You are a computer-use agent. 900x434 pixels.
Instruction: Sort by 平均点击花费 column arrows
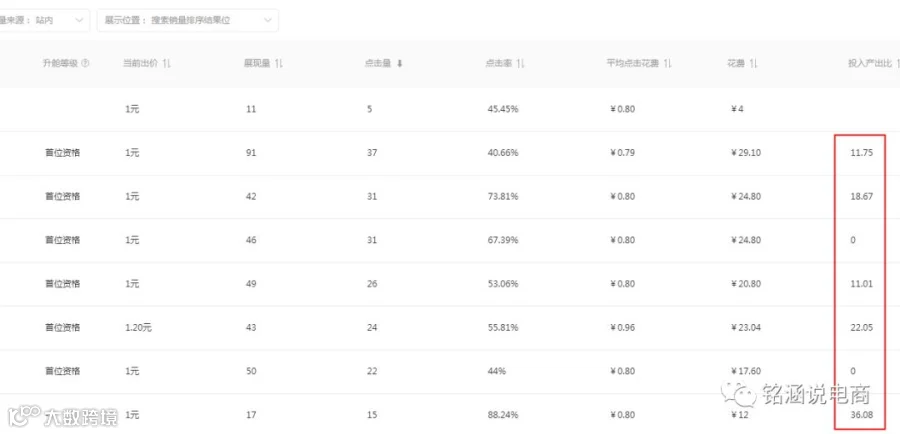point(668,64)
